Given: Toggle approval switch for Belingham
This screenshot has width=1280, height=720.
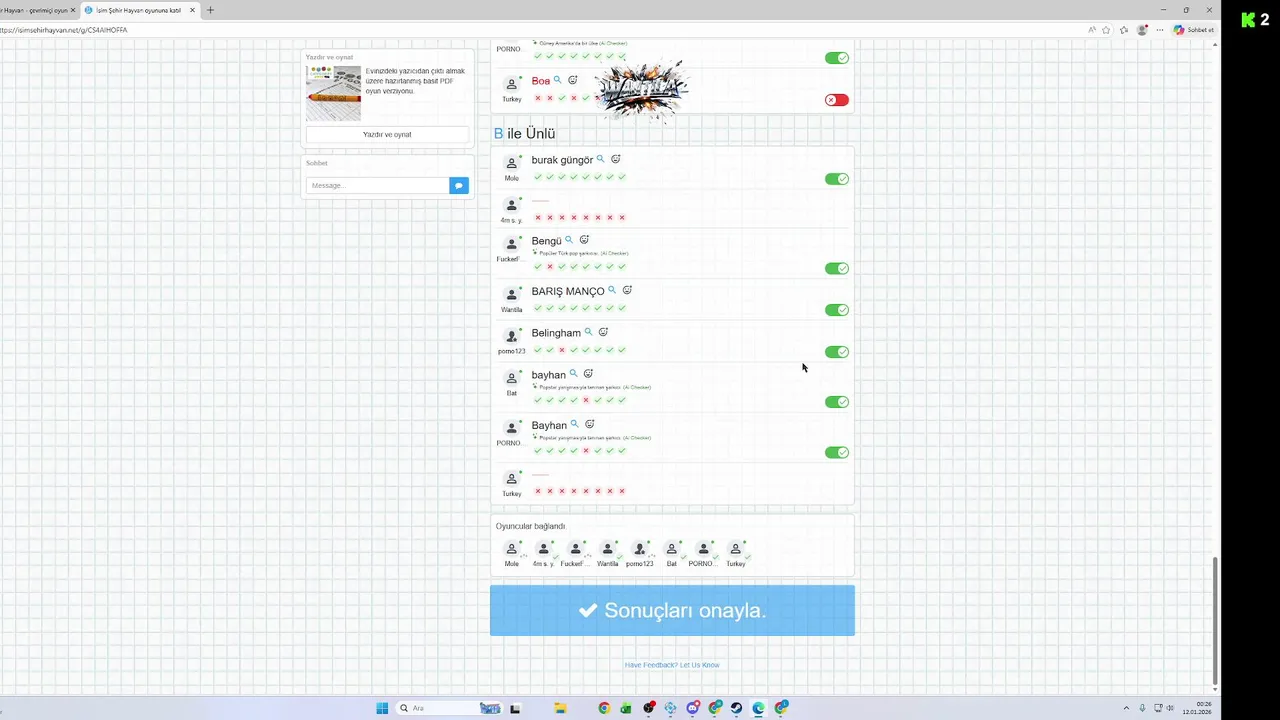Looking at the screenshot, I should click(x=837, y=352).
